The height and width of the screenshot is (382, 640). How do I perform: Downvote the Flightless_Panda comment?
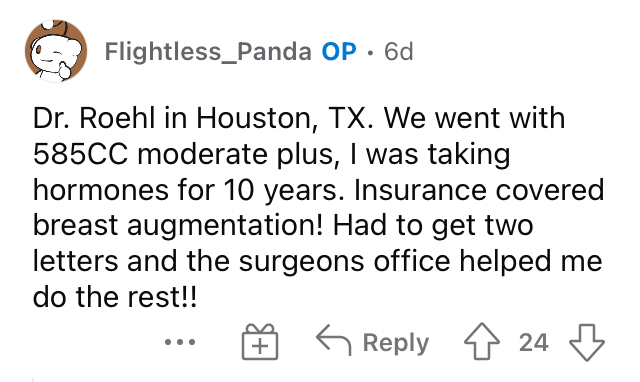point(587,342)
